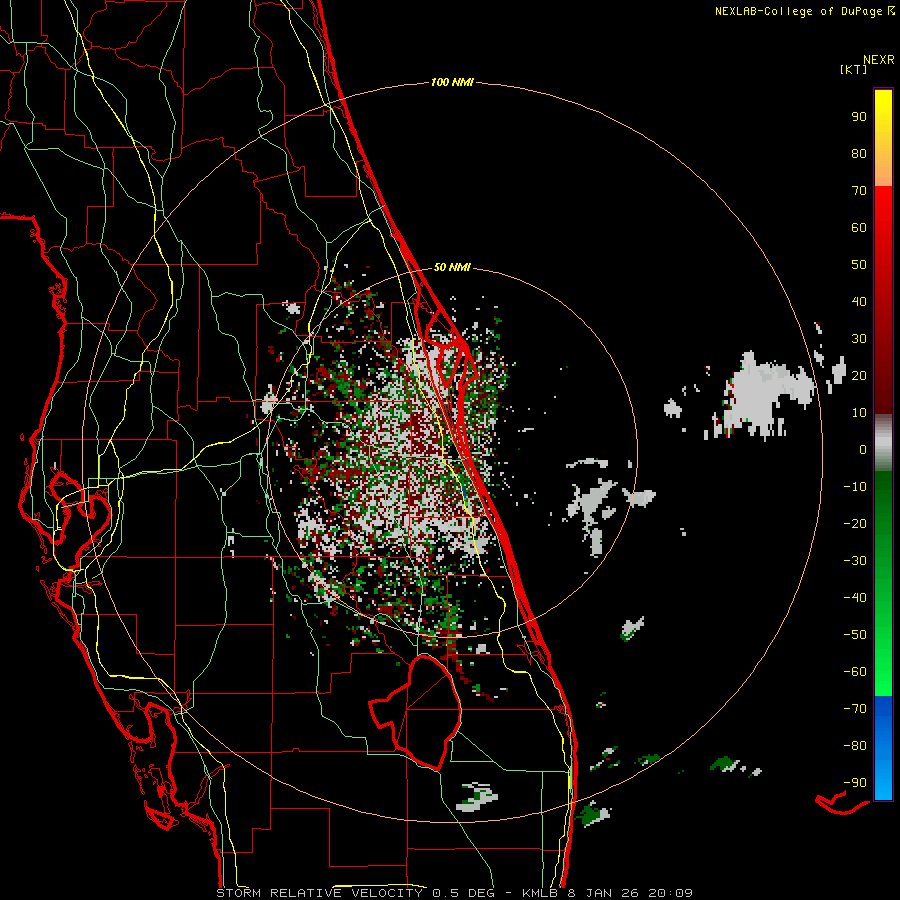Click the gray zero-velocity segment of the color bar

pos(883,443)
